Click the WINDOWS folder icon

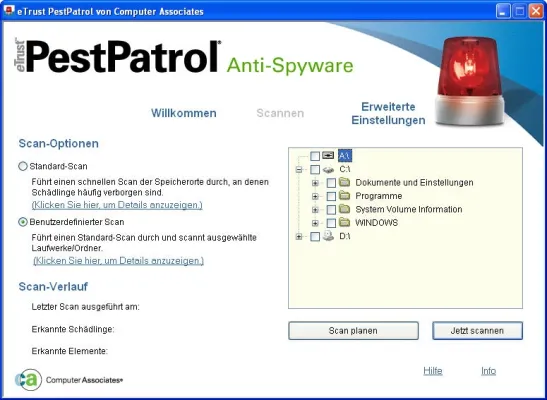click(x=344, y=222)
